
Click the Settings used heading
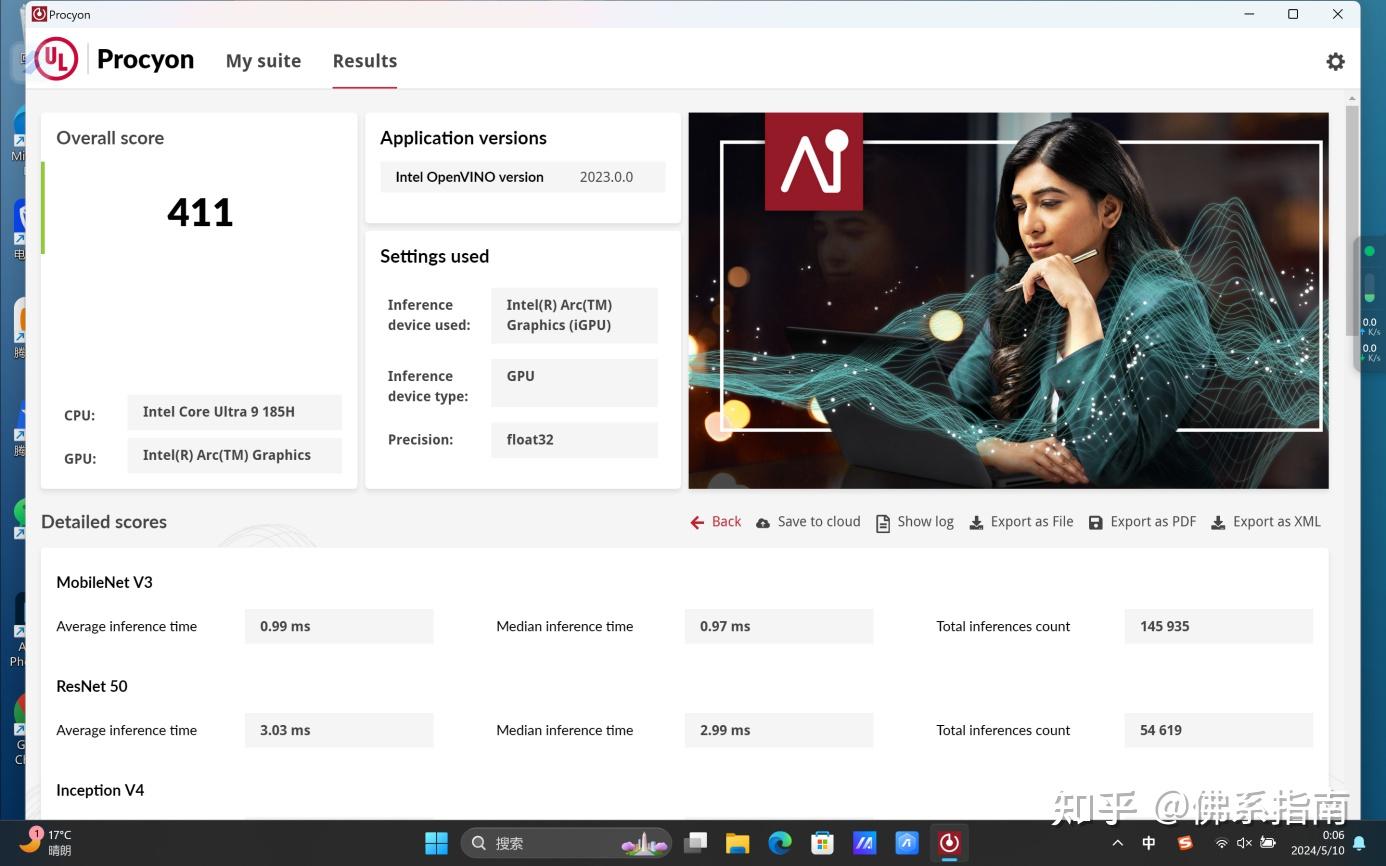coord(434,256)
